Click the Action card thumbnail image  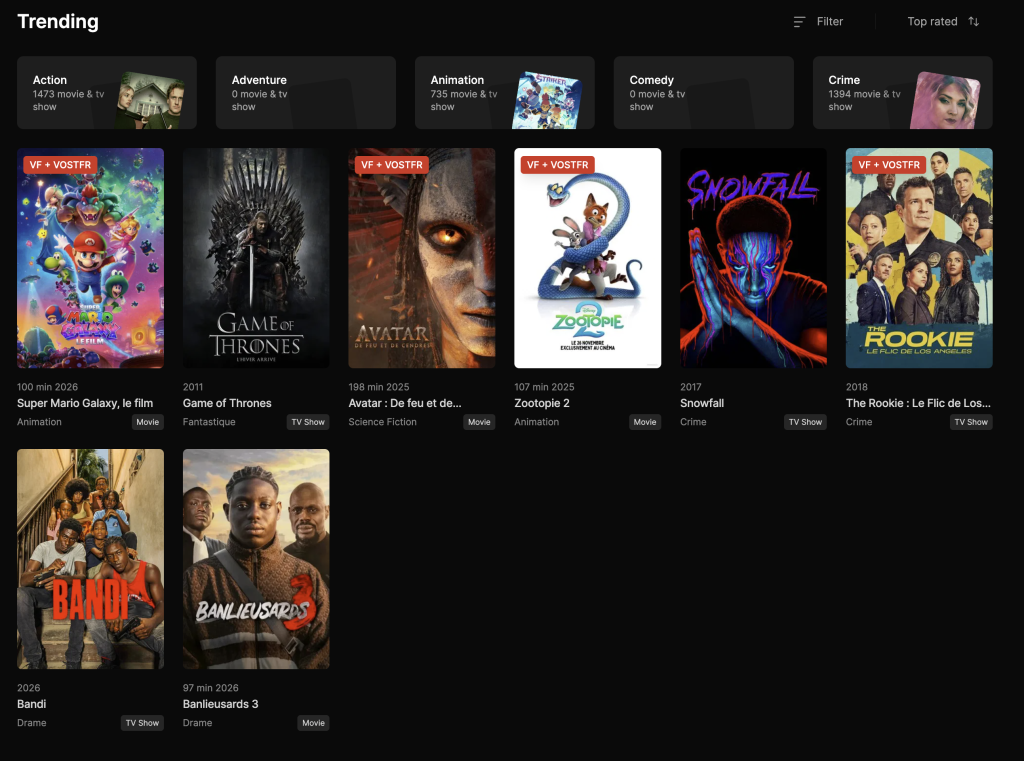(151, 101)
